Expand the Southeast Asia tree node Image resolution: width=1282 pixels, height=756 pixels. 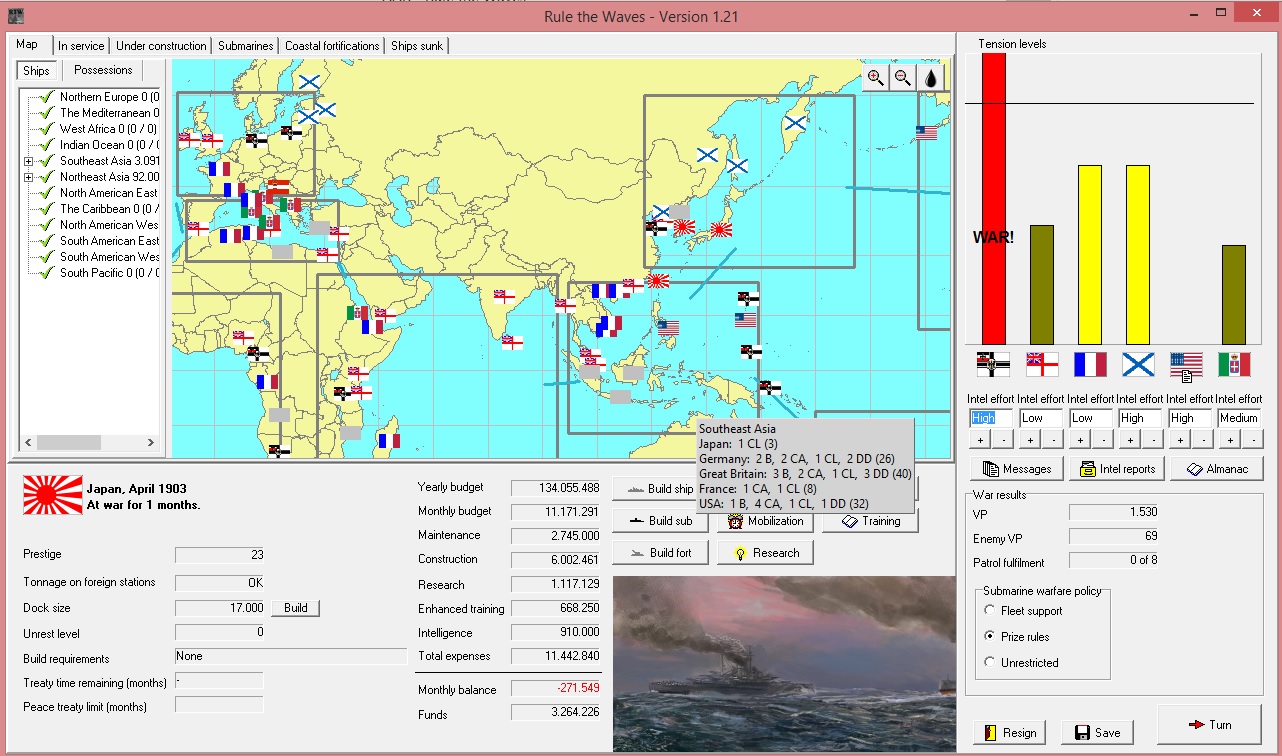29,161
